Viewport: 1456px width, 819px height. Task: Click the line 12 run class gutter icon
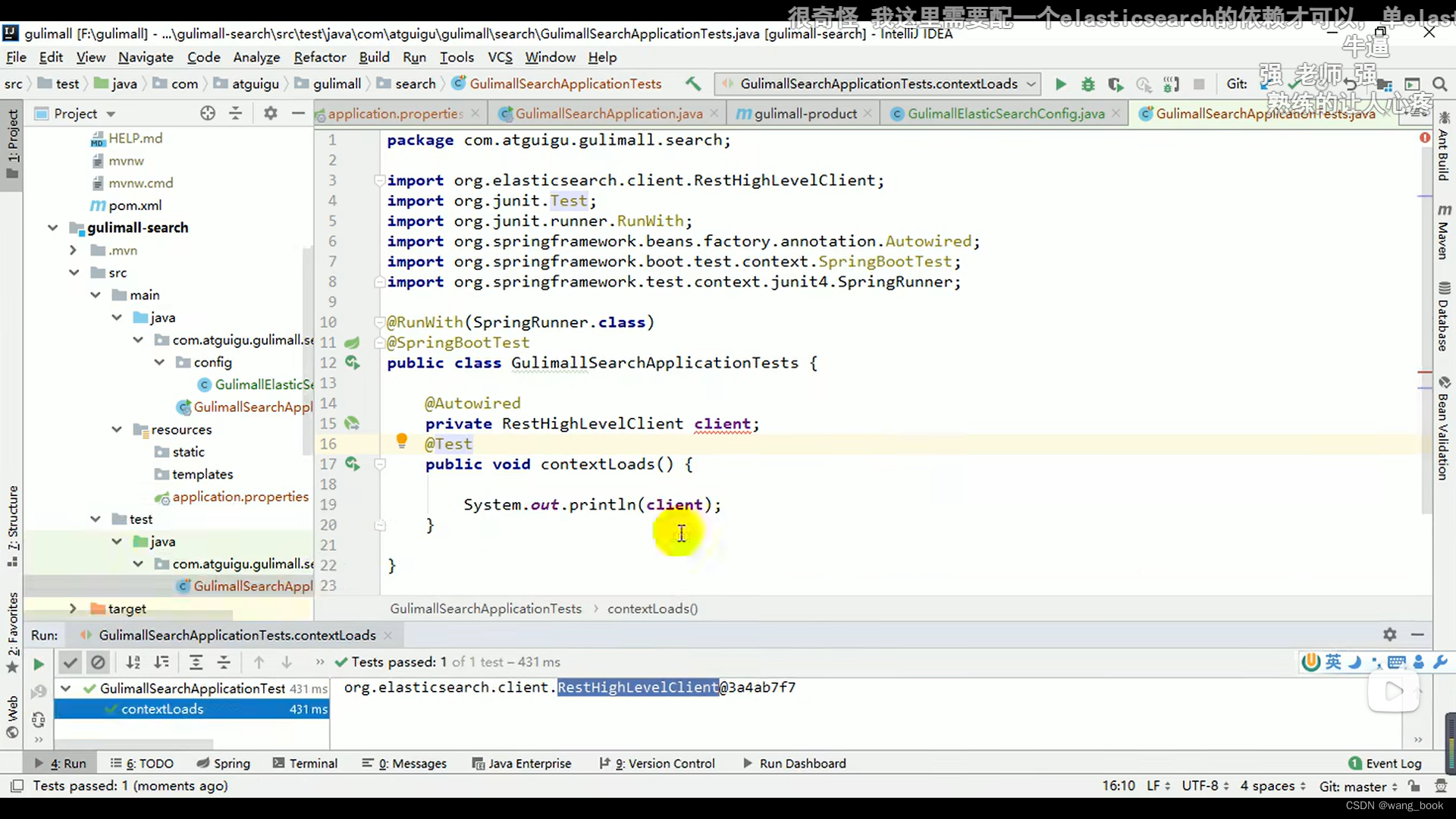(x=353, y=362)
